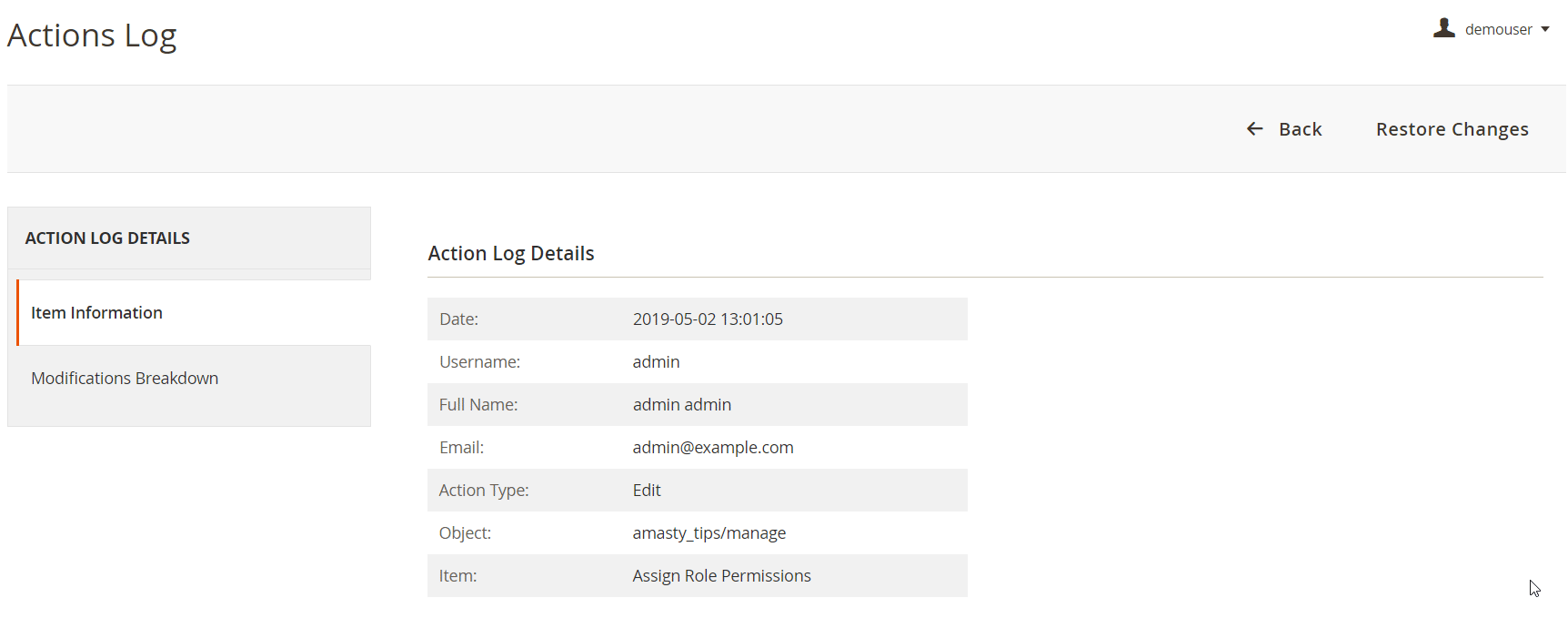Click the username value admin
Viewport: 1568px width, 628px height.
[x=656, y=362]
